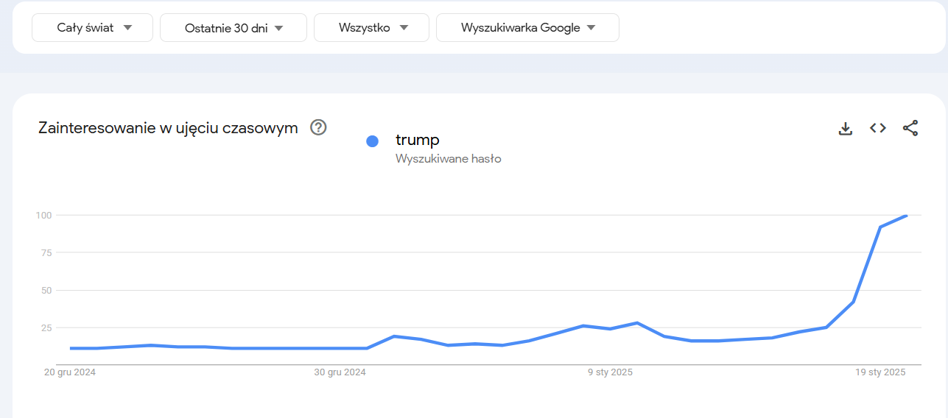Open the Cały świat region dropdown
948x418 pixels.
coord(93,28)
